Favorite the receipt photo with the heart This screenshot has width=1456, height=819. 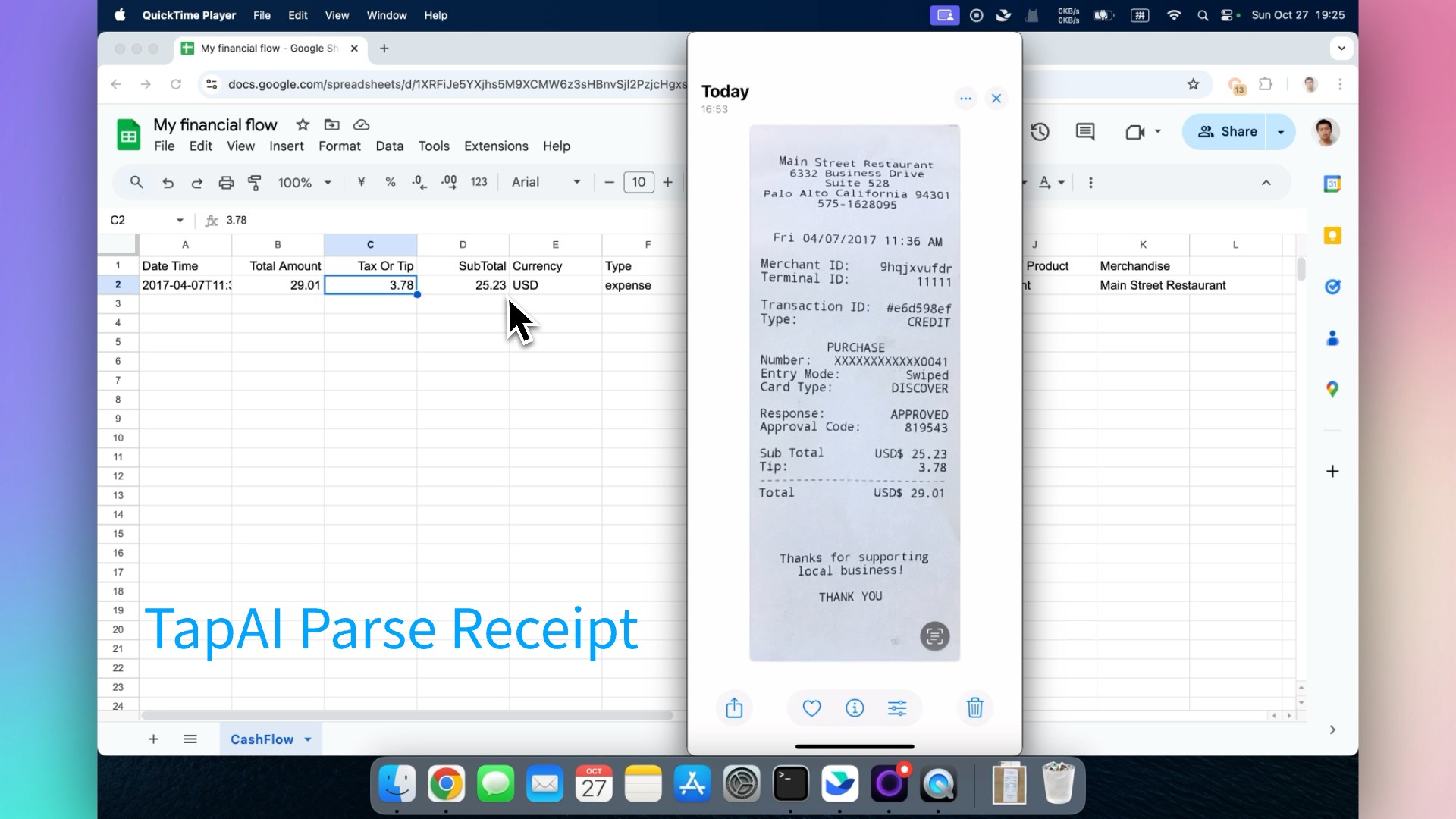pyautogui.click(x=811, y=708)
